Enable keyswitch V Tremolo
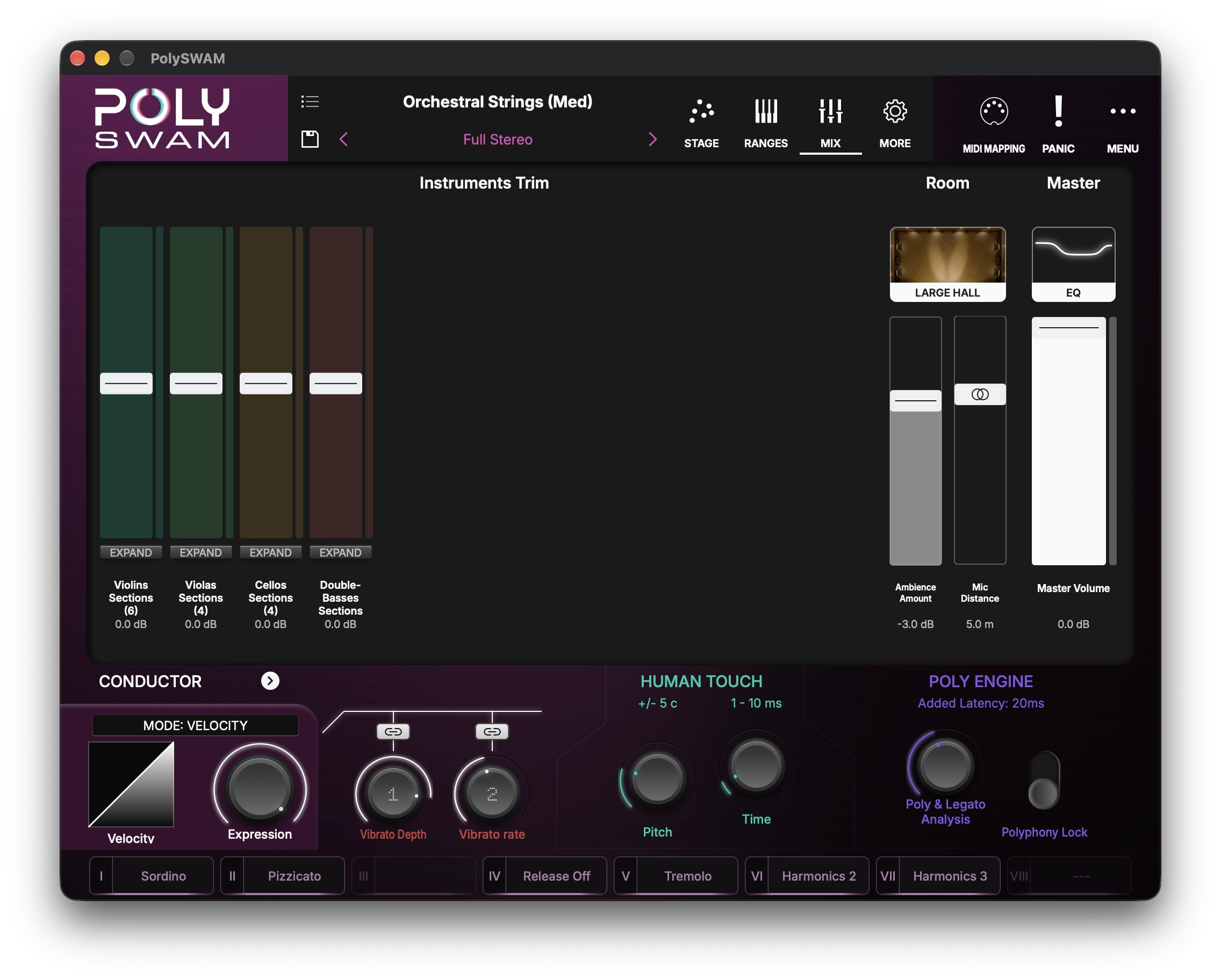 [676, 876]
